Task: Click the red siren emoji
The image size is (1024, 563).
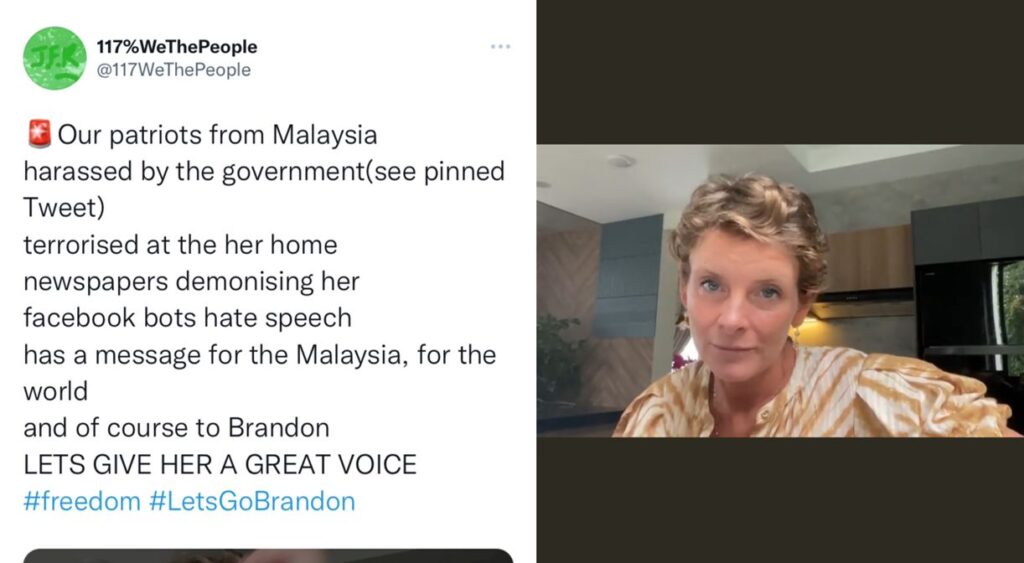Action: (39, 134)
